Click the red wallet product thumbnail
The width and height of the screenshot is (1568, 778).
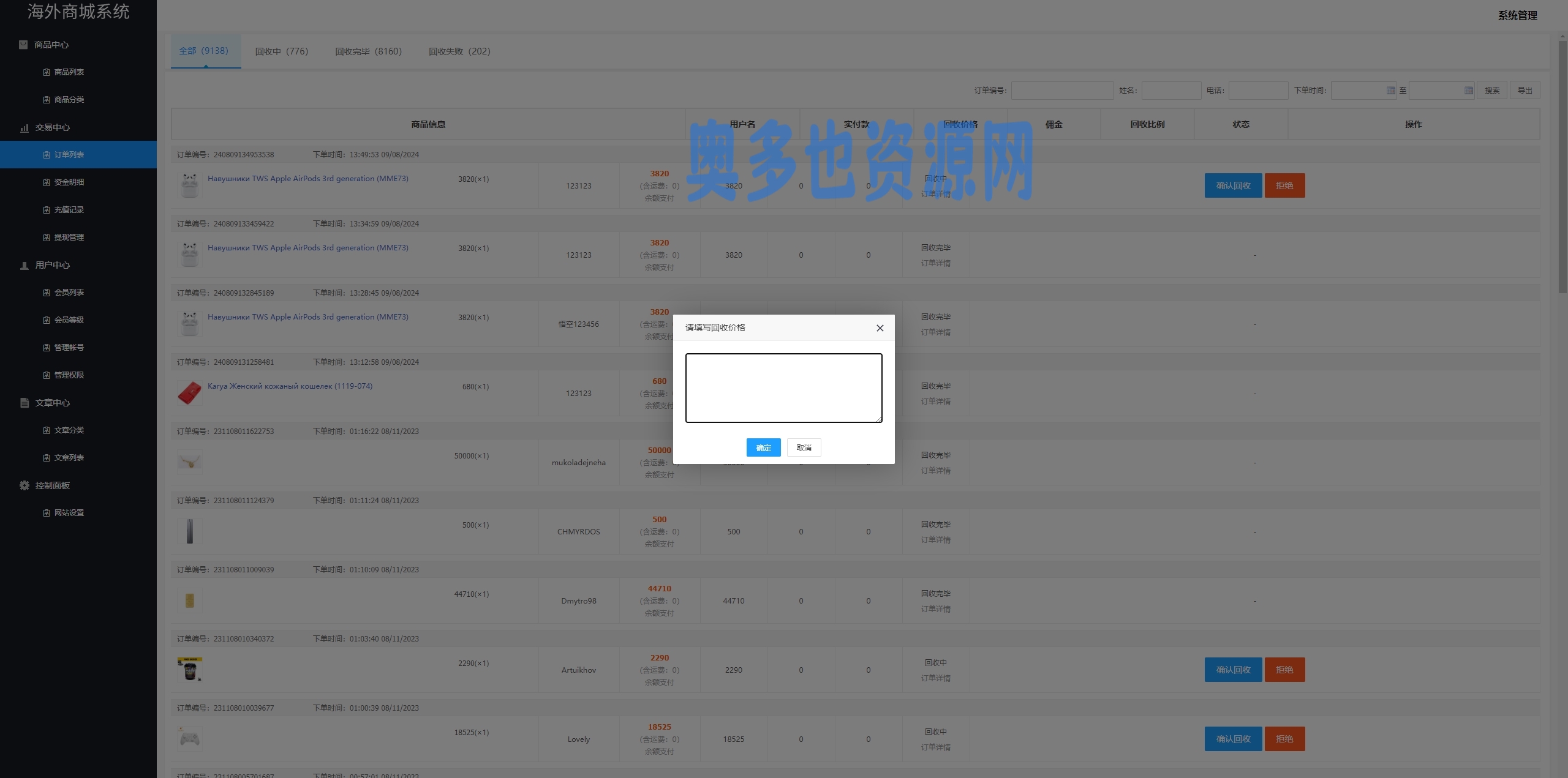coord(189,393)
